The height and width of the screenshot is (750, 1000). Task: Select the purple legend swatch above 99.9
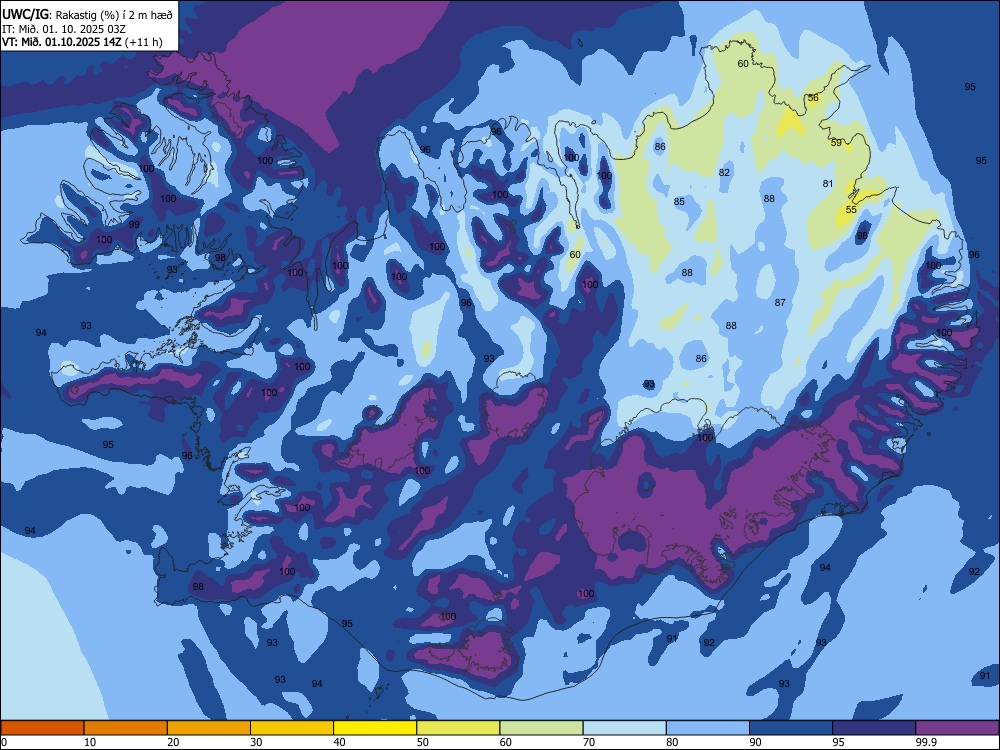pos(957,728)
